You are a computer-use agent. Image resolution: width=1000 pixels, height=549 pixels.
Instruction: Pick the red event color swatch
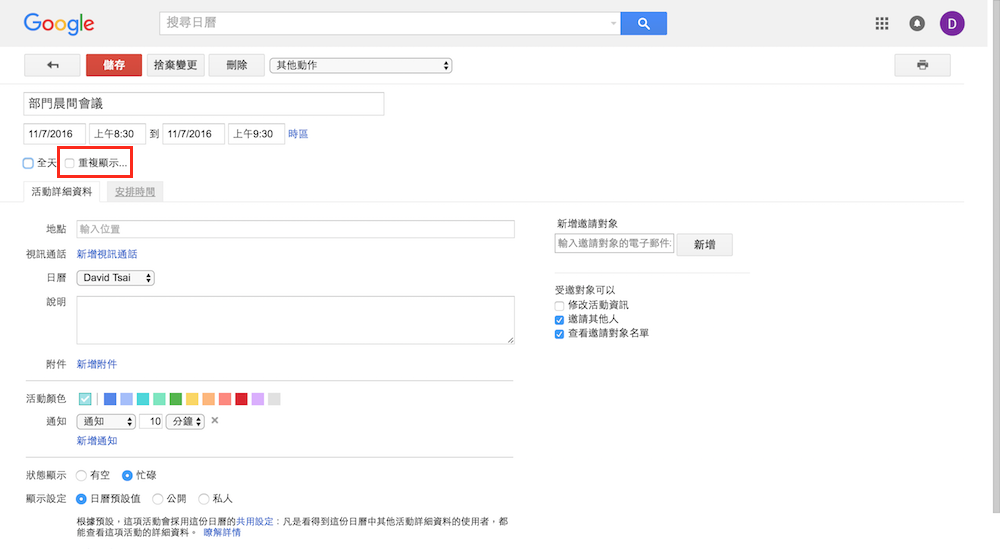[x=241, y=399]
